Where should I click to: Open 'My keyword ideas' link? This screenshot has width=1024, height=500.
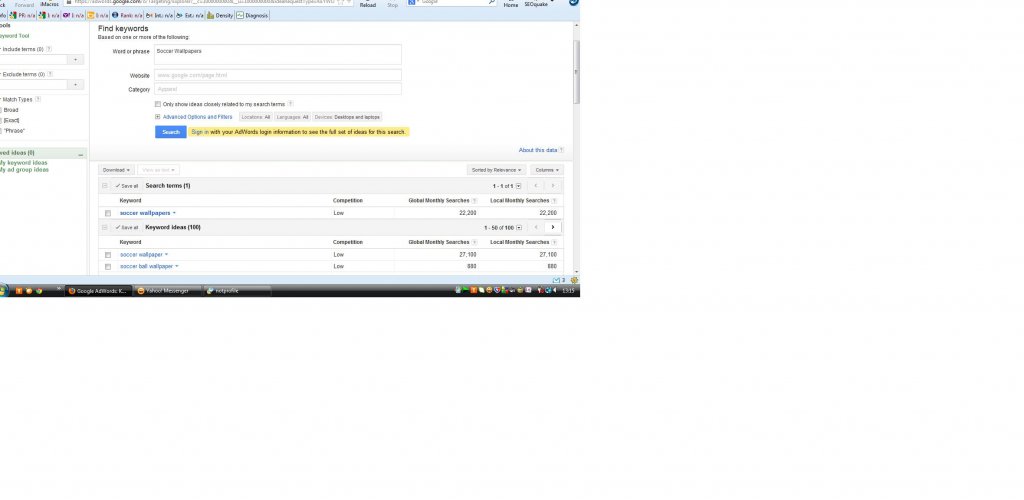coord(23,163)
